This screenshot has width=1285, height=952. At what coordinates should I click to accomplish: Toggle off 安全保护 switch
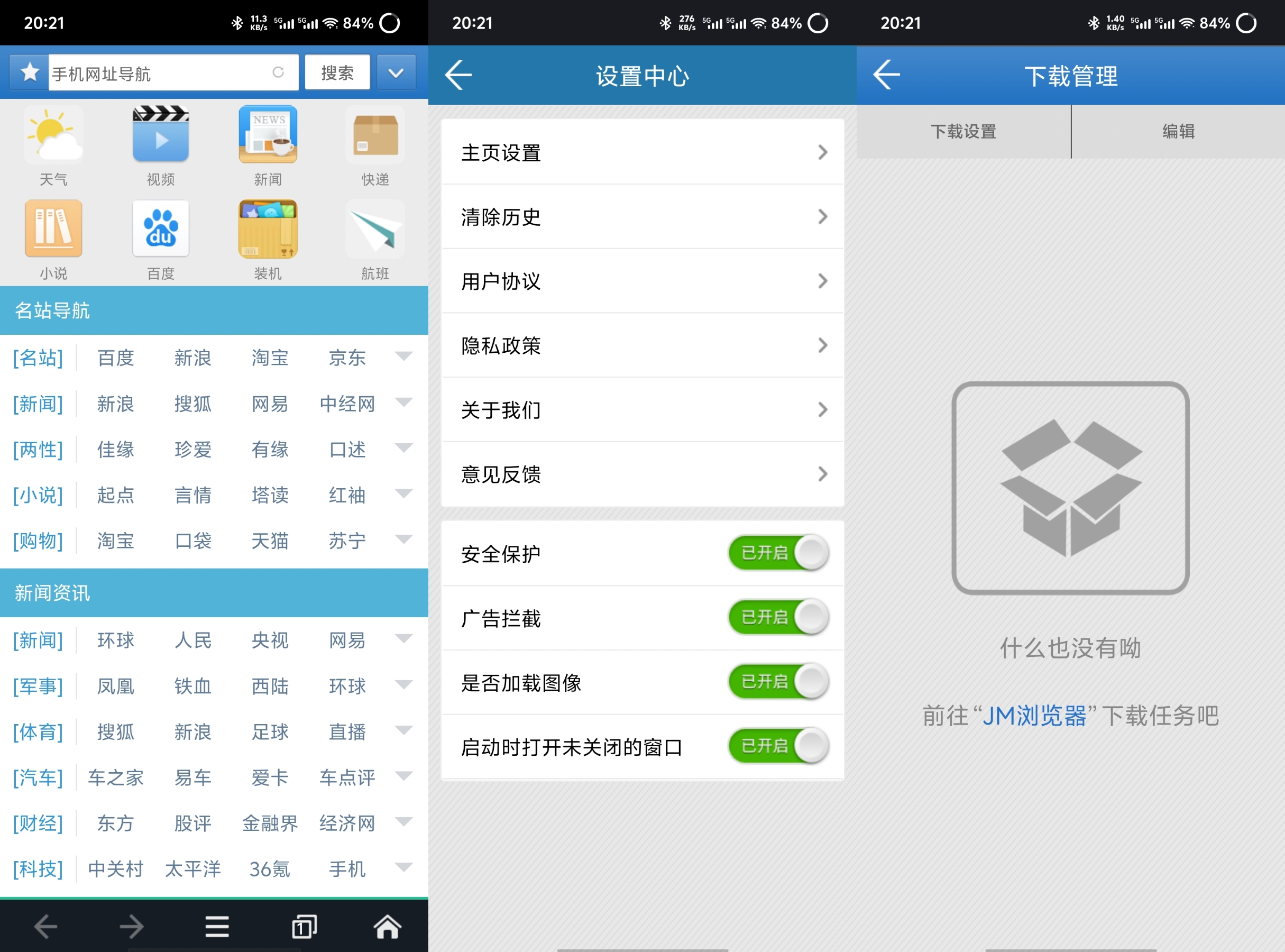778,553
